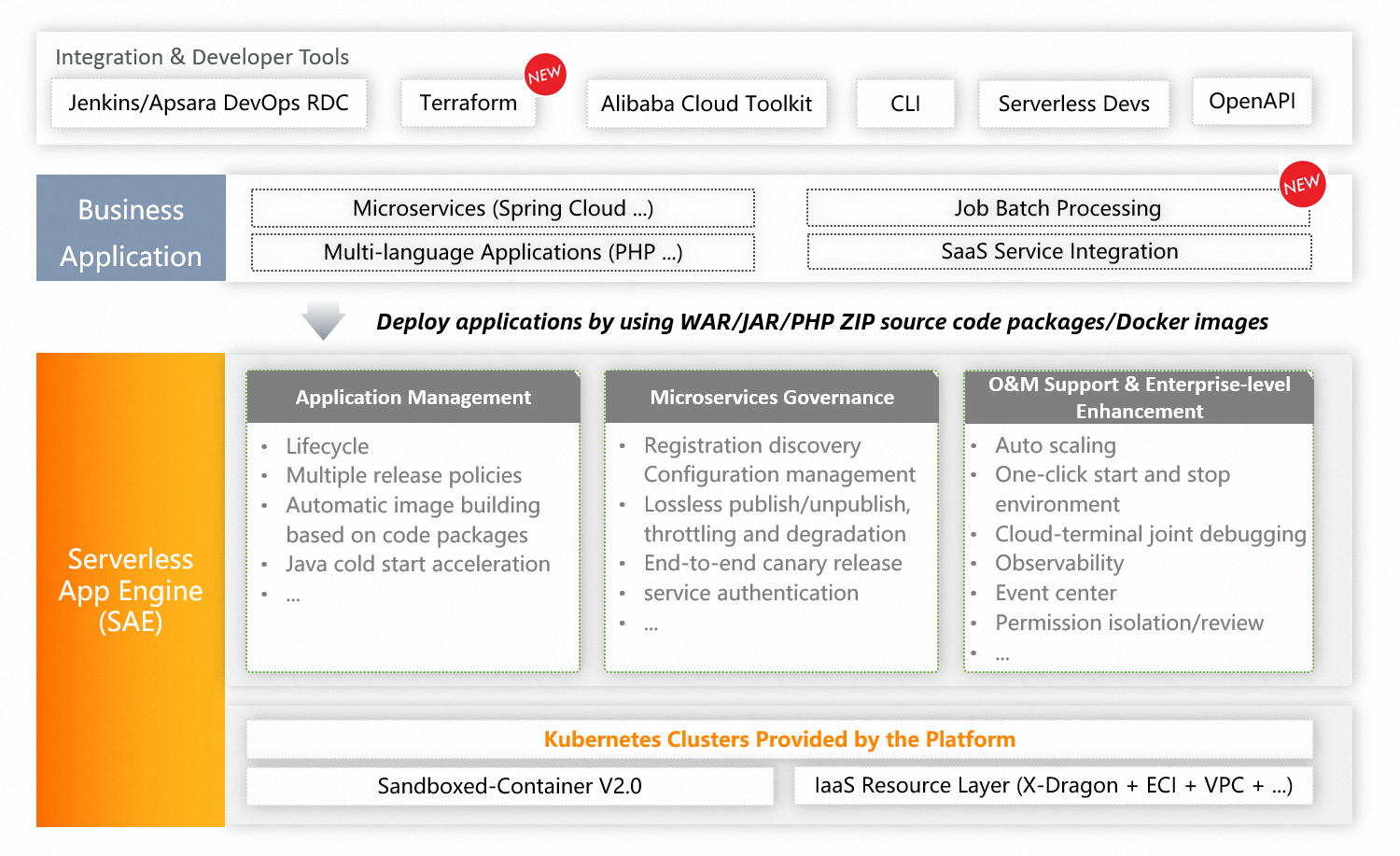Click Kubernetes Clusters Provided by the Platform bar
The width and height of the screenshot is (1400, 856).
tap(779, 739)
